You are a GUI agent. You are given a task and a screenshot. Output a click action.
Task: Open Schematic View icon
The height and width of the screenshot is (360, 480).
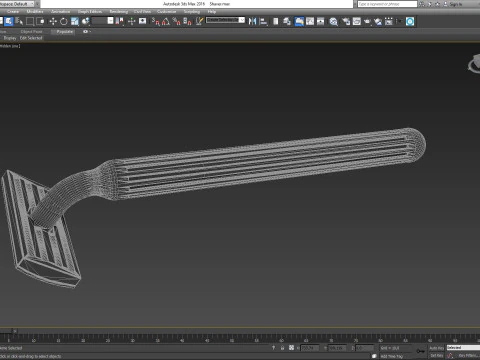[321, 21]
